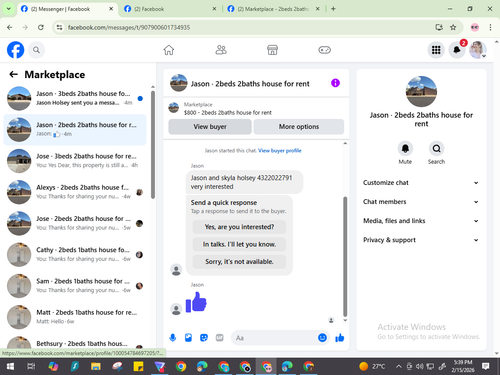Bookmark this page with the star
Image resolution: width=500 pixels, height=375 pixels.
[453, 27]
